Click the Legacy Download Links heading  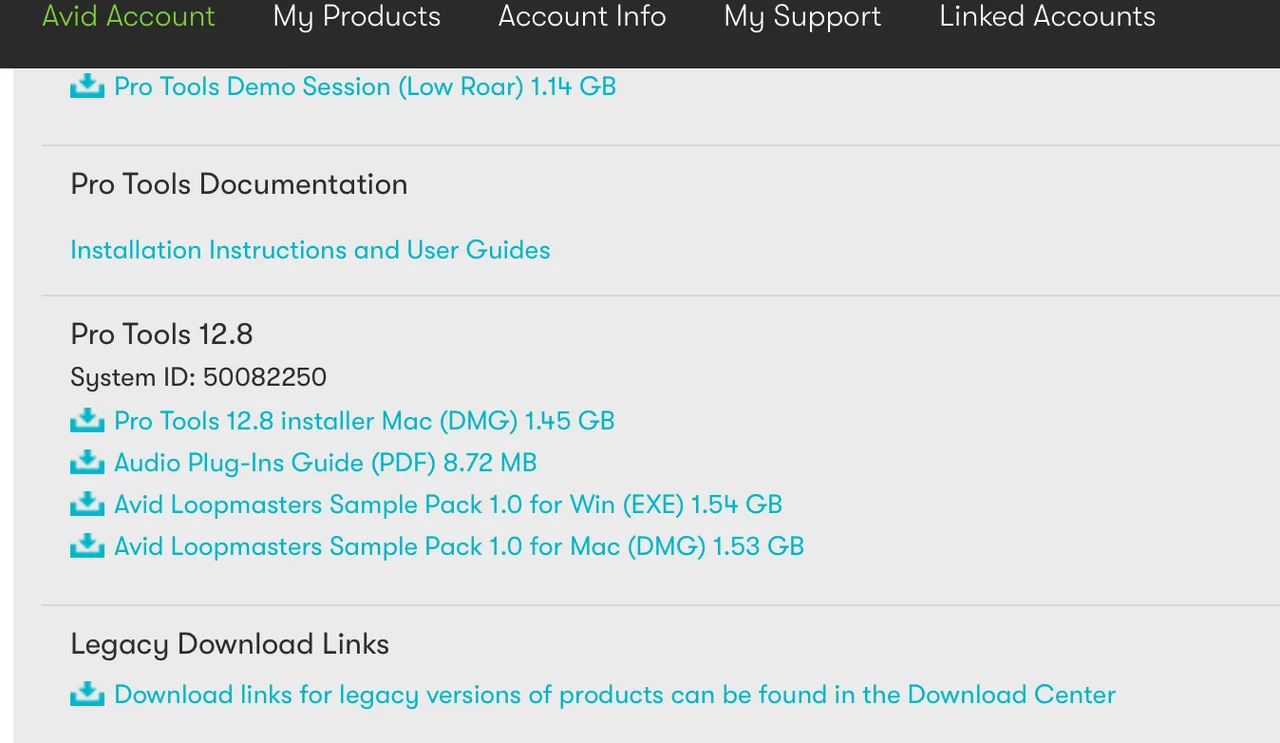230,644
